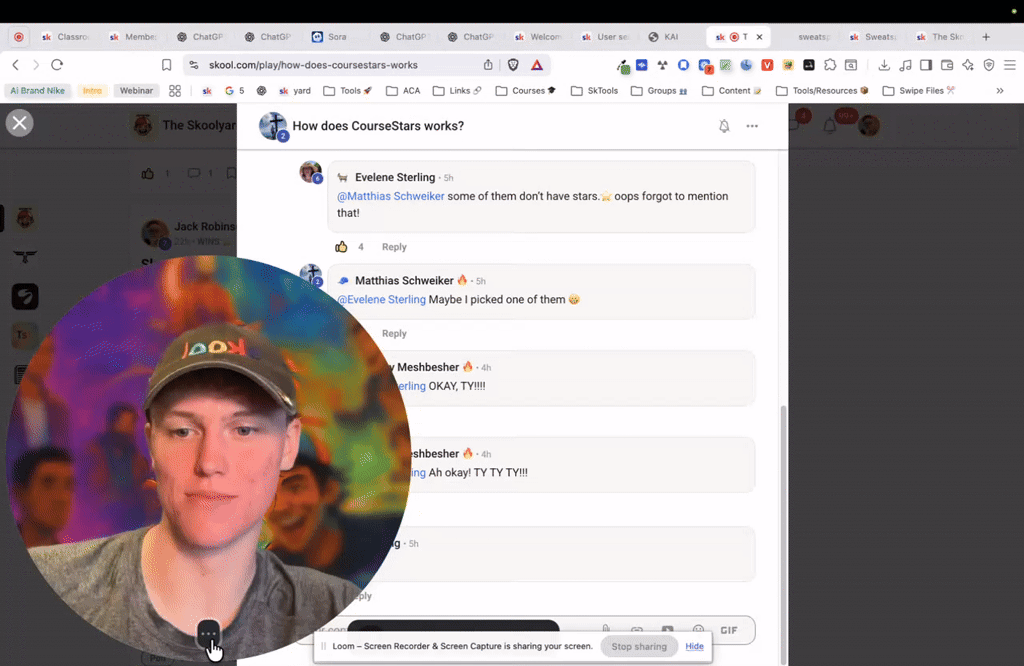Click the @Matthias Schweiker mention link
1024x666 pixels.
coord(391,196)
